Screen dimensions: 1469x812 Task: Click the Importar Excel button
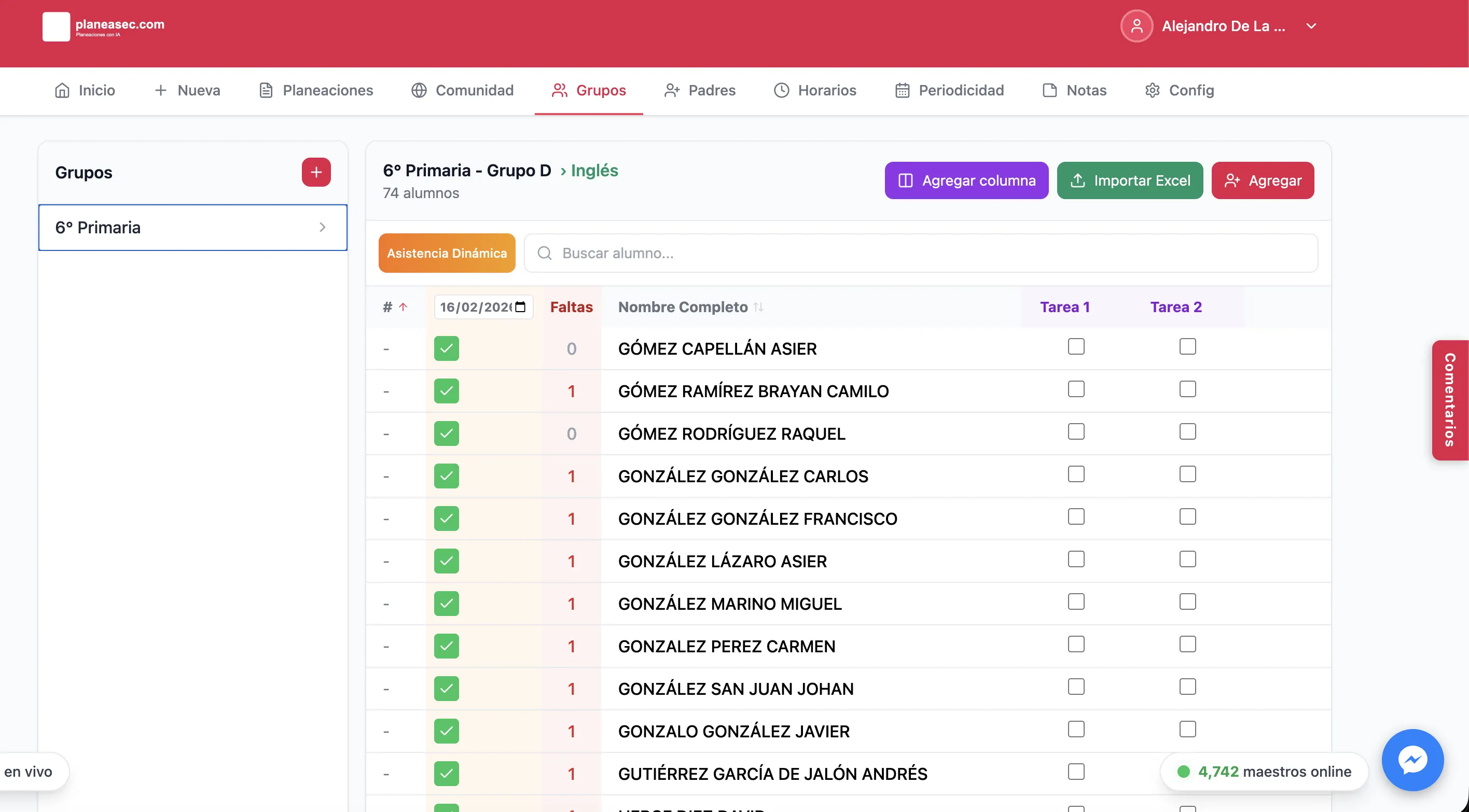point(1129,181)
